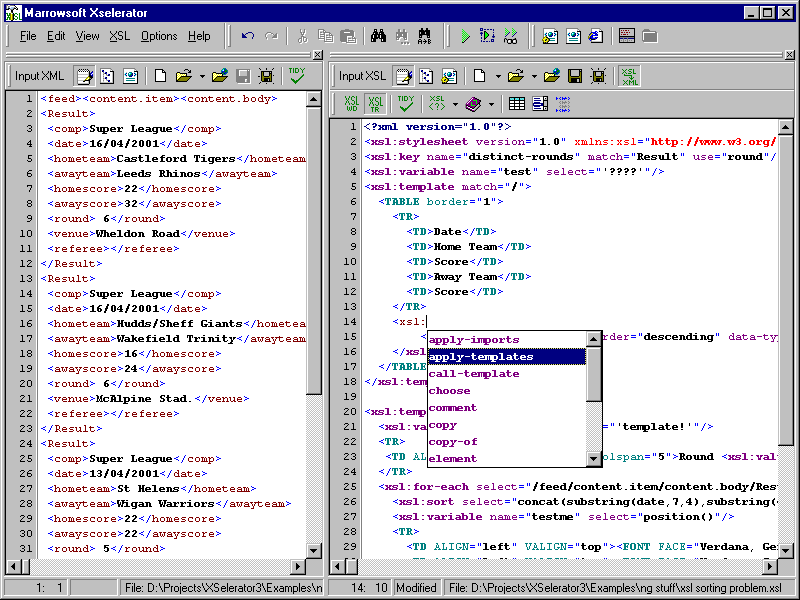The width and height of the screenshot is (800, 600).
Task: Expand recent files dropdown in Input XML pane
Action: [x=202, y=77]
